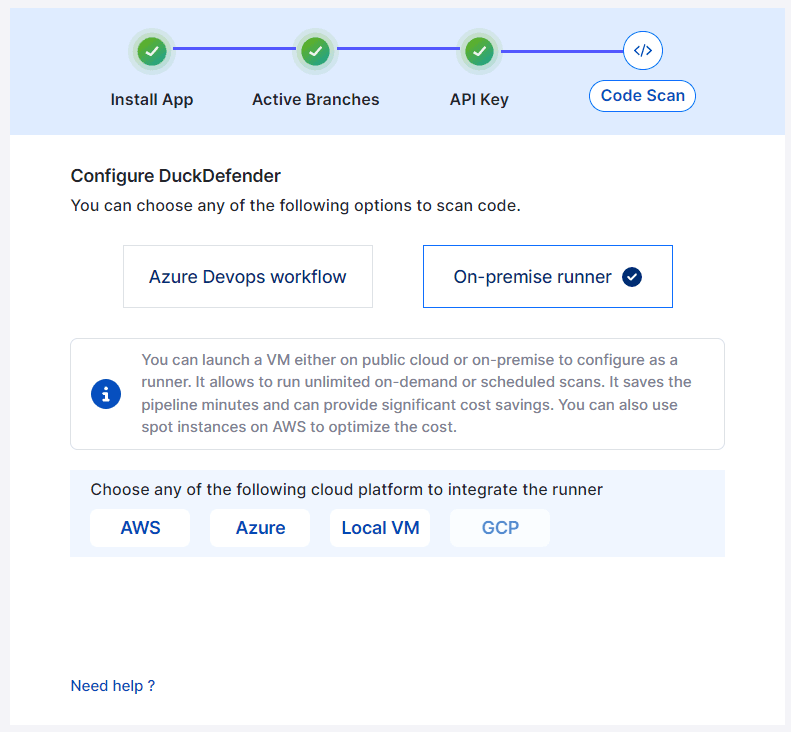The height and width of the screenshot is (732, 791).
Task: Click the API Key green checkmark step
Action: click(x=479, y=51)
